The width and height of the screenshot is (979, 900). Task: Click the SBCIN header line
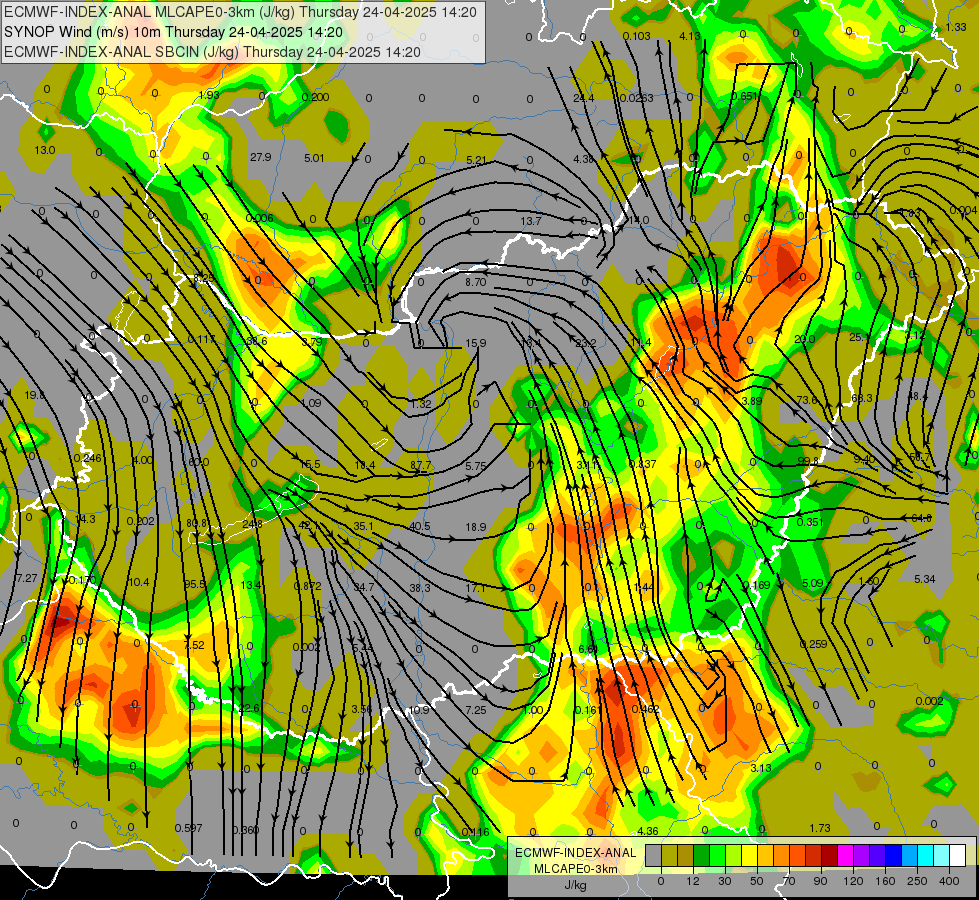pos(212,52)
